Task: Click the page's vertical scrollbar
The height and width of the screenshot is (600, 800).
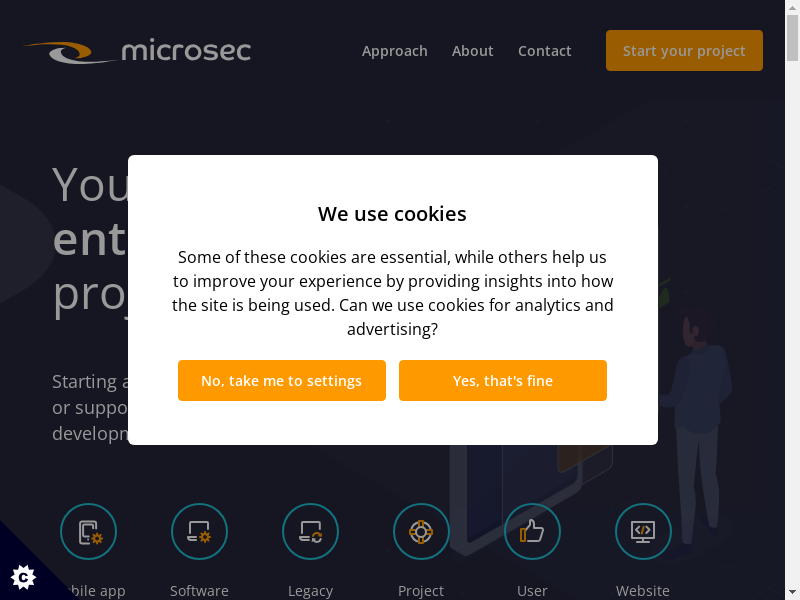Action: pyautogui.click(x=792, y=300)
